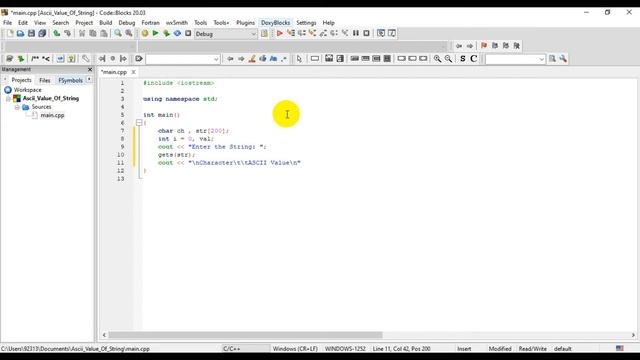Screen dimensions: 640x360
Task: Open the wxSmith menu
Action: 177,23
